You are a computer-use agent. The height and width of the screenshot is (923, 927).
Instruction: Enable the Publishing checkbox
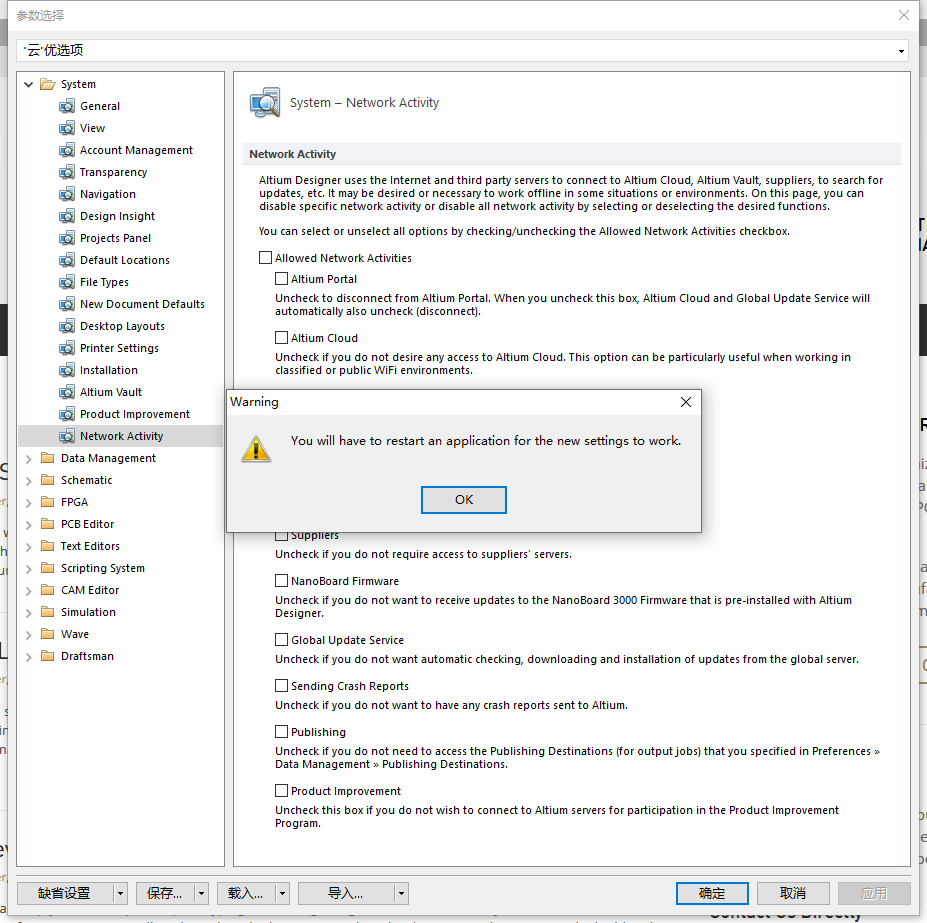(x=281, y=732)
